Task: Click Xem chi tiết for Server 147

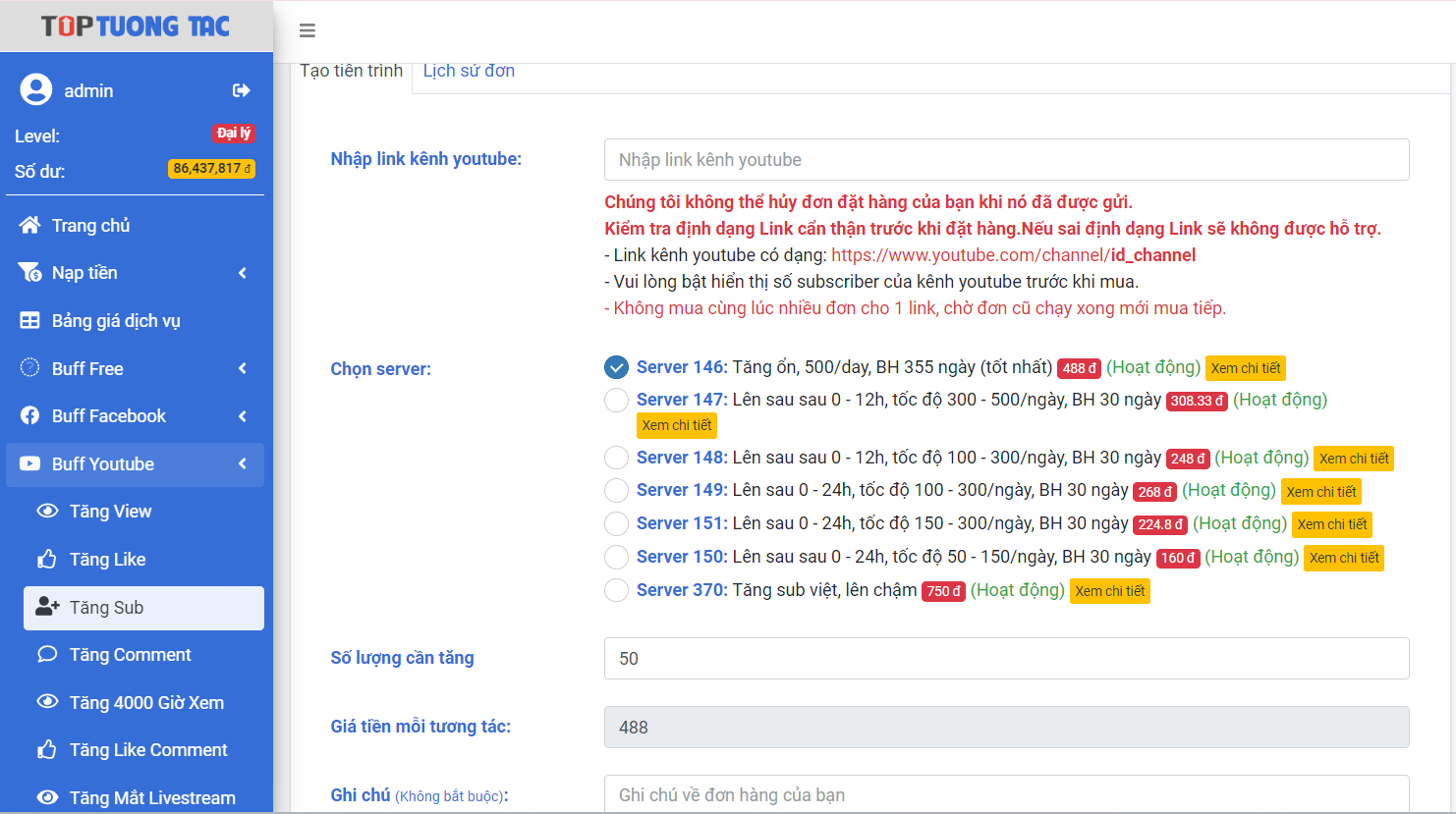Action: pyautogui.click(x=677, y=425)
